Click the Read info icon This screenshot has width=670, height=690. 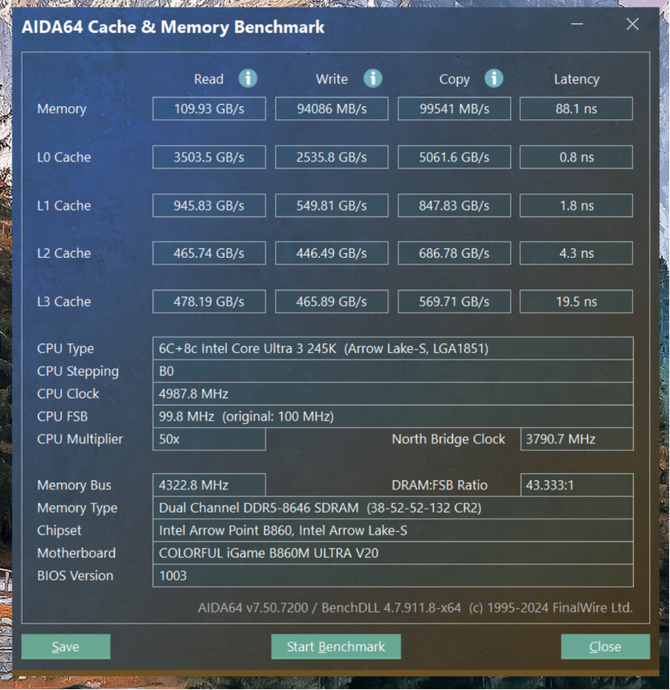pyautogui.click(x=248, y=79)
